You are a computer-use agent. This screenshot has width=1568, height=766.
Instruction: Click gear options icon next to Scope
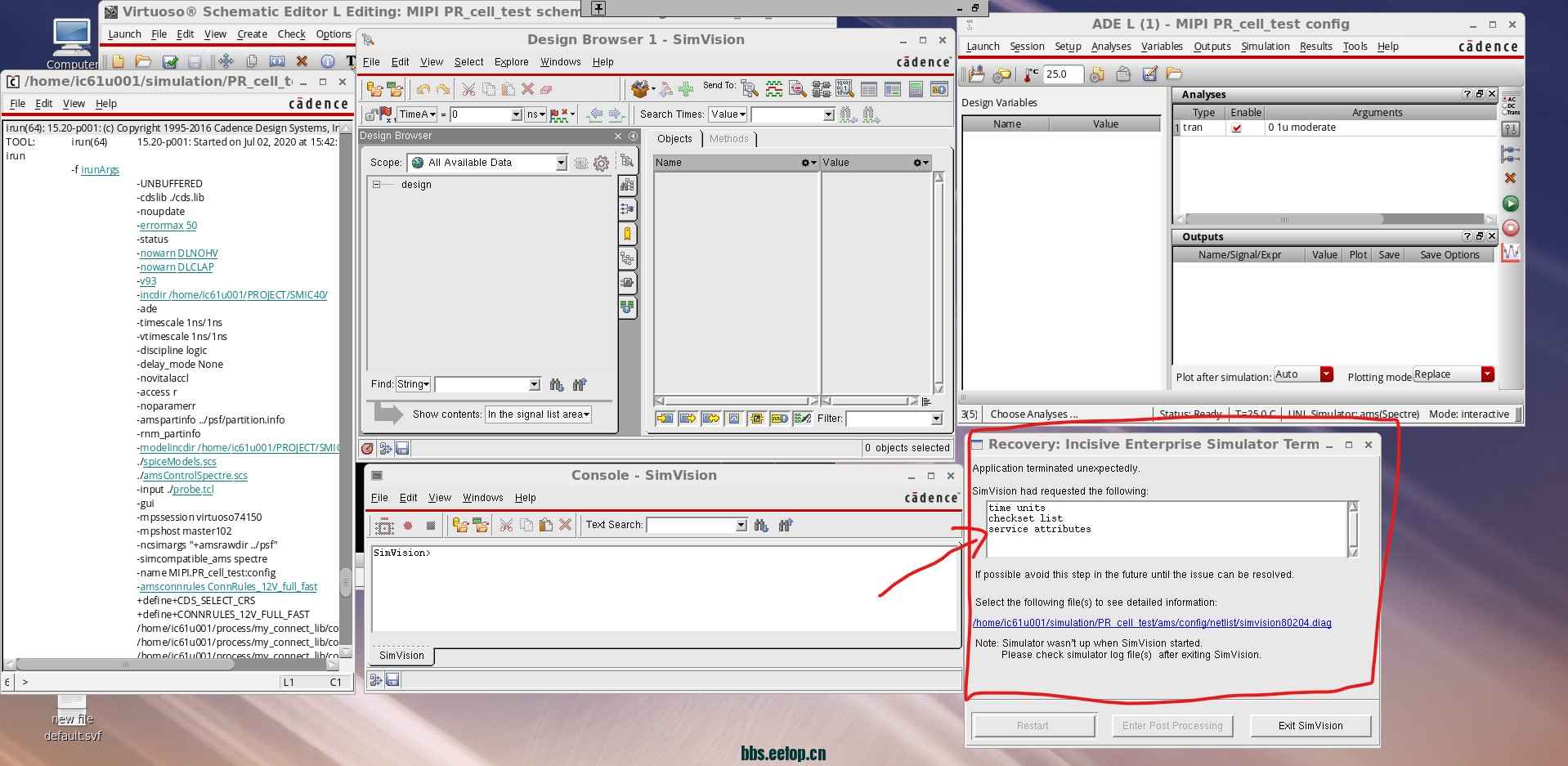(x=601, y=163)
